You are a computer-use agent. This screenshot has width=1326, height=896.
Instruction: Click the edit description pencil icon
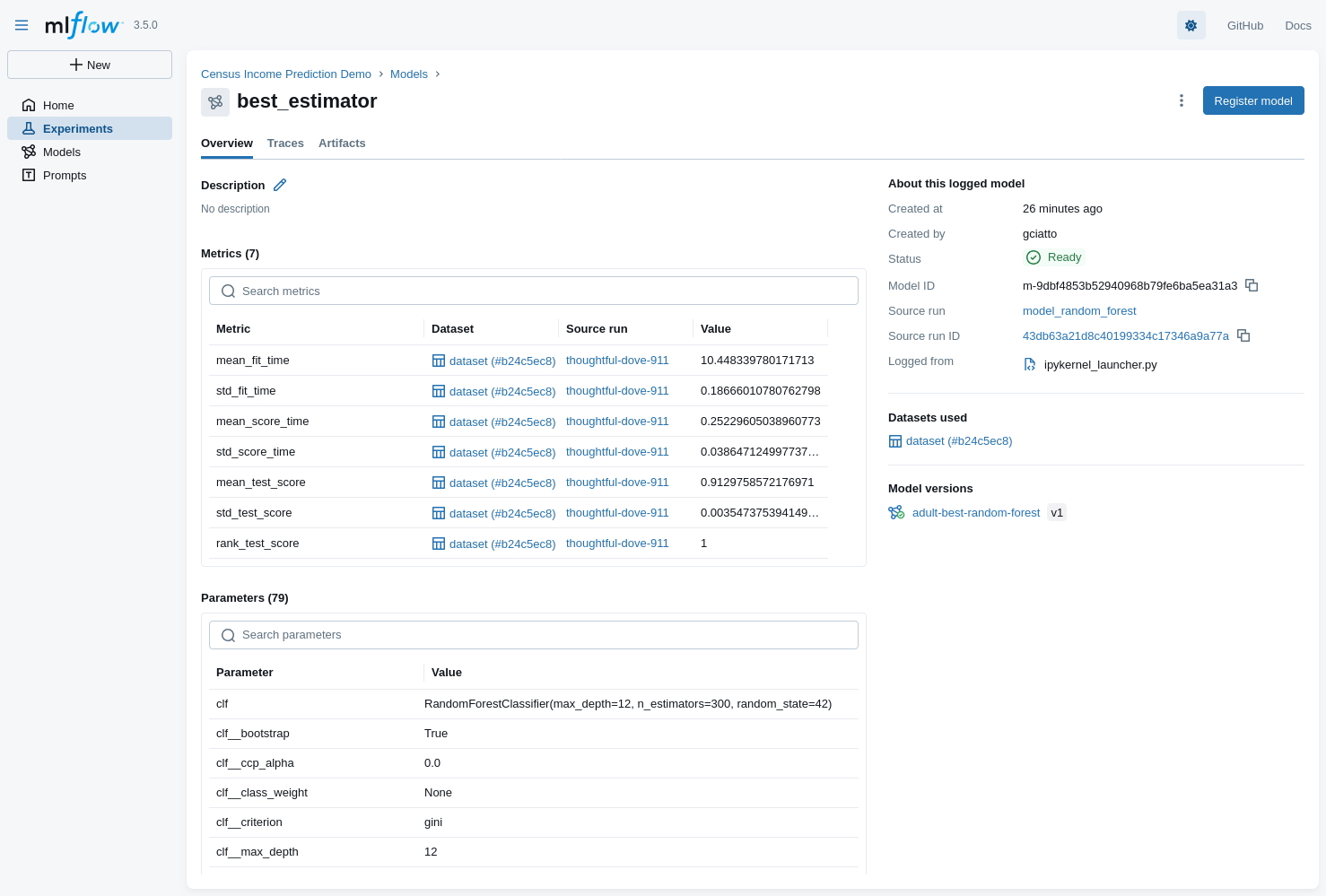280,185
